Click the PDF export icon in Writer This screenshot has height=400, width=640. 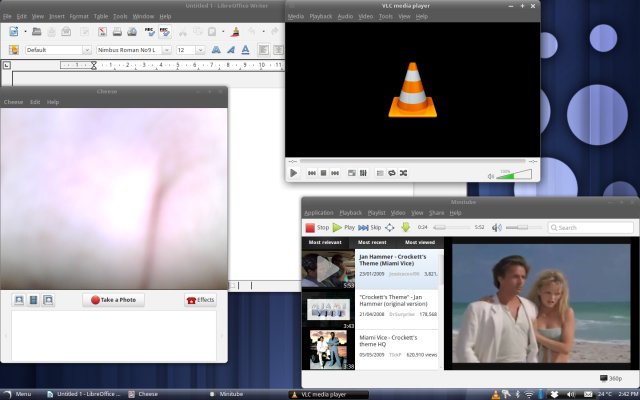click(101, 31)
